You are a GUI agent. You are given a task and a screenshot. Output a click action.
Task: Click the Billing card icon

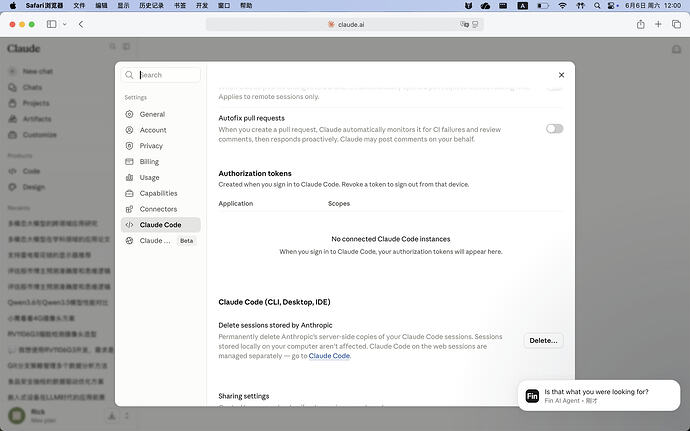[129, 162]
